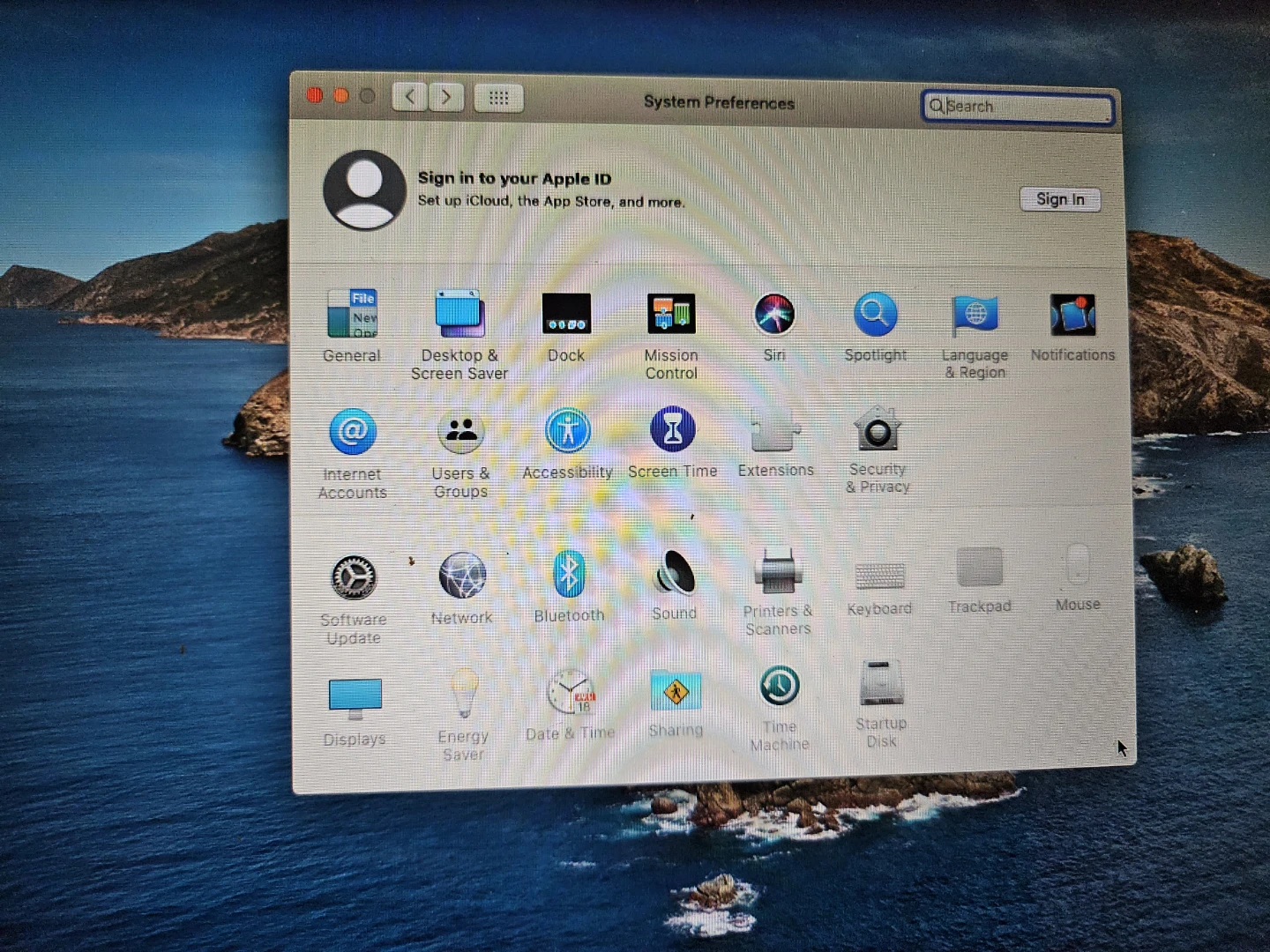
Task: Click the Sign In button
Action: (x=1060, y=199)
